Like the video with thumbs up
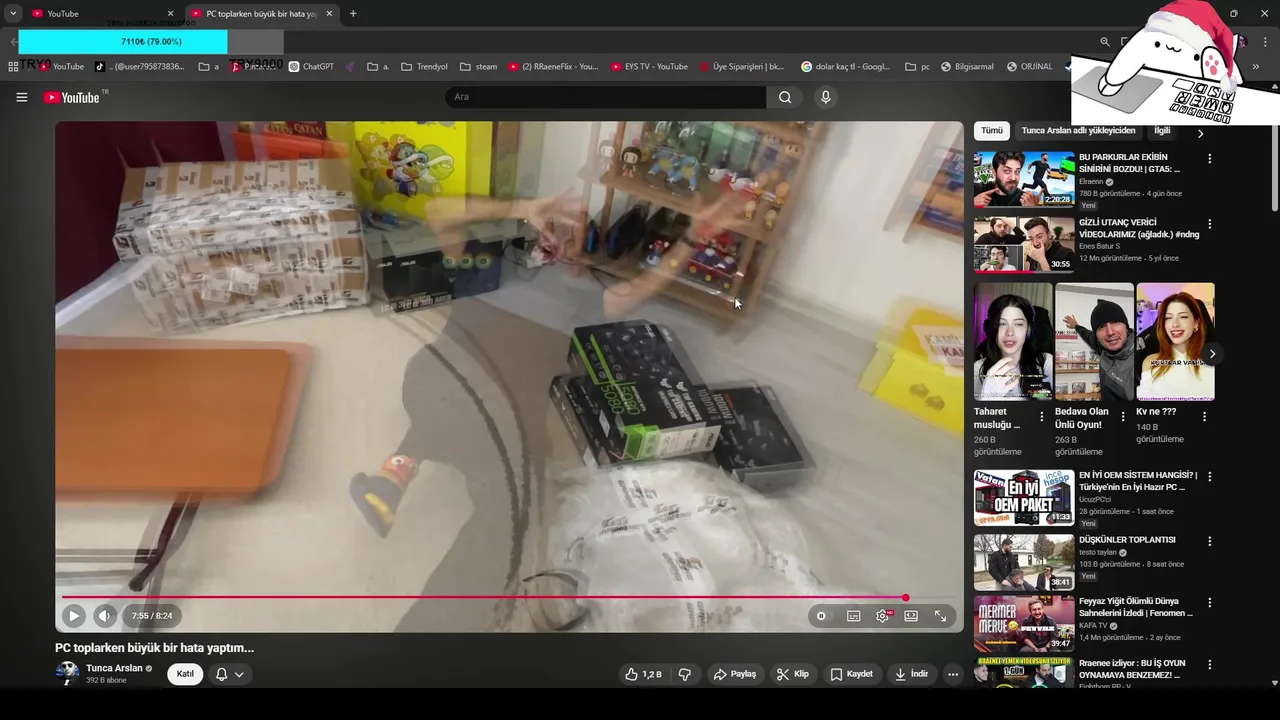 [x=643, y=674]
